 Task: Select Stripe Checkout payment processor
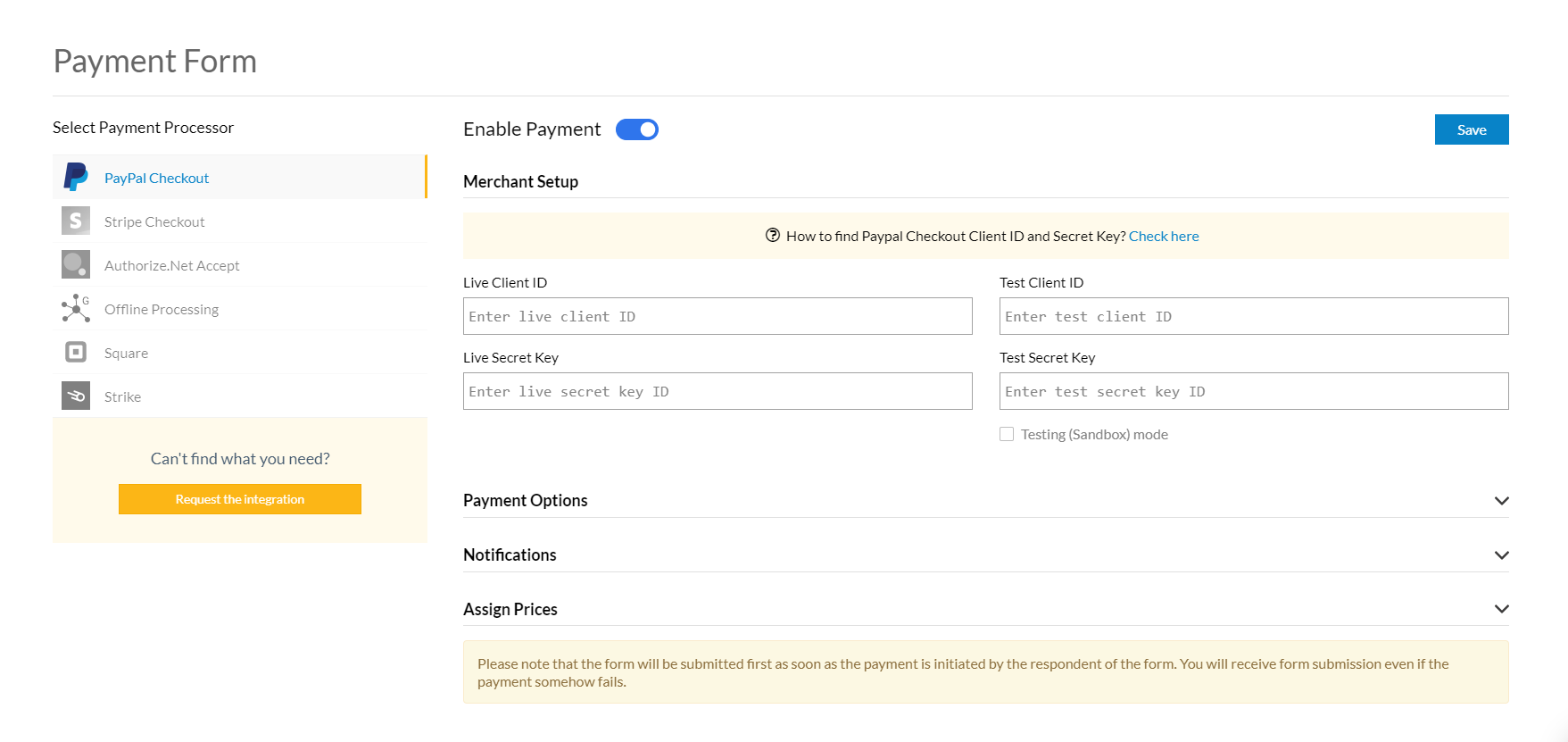[x=154, y=221]
